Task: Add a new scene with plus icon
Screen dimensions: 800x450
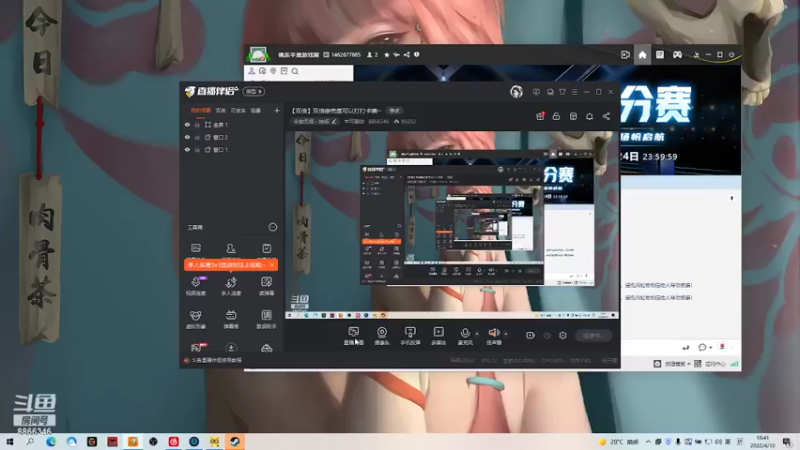Action: click(277, 110)
